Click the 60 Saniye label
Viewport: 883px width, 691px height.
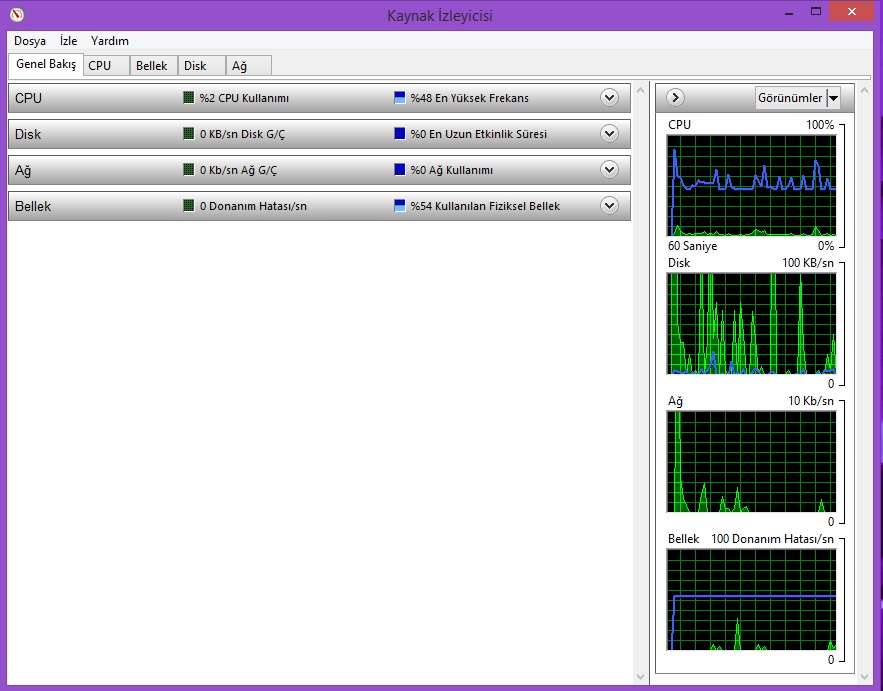click(693, 246)
